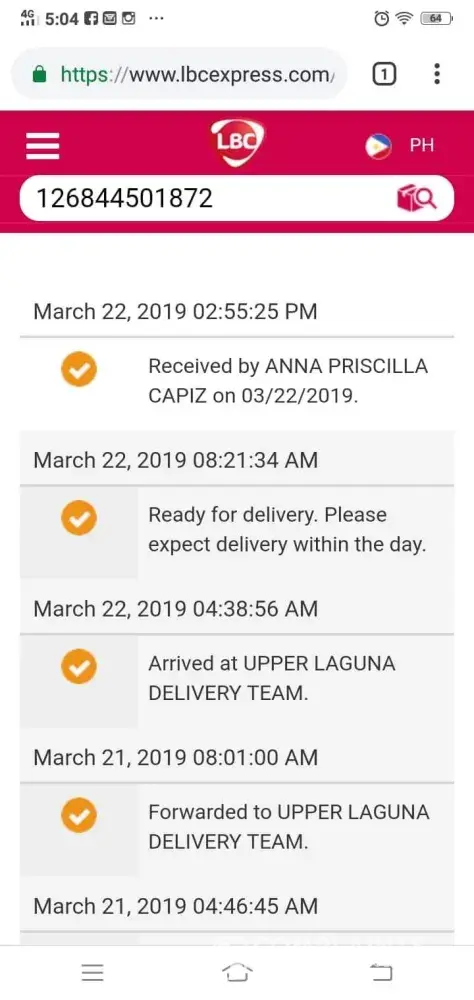Select the March 22, 2019 02:55:25 PM entry
This screenshot has height=1000, width=474.
click(175, 312)
